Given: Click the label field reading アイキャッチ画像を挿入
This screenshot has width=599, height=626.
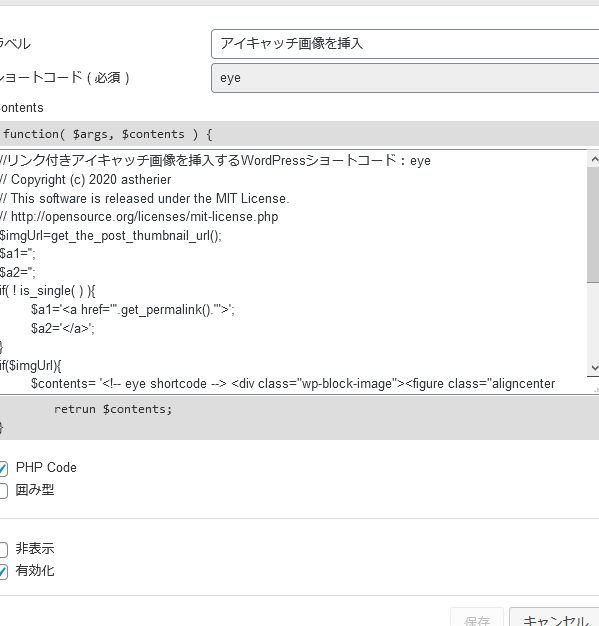Looking at the screenshot, I should tap(405, 44).
